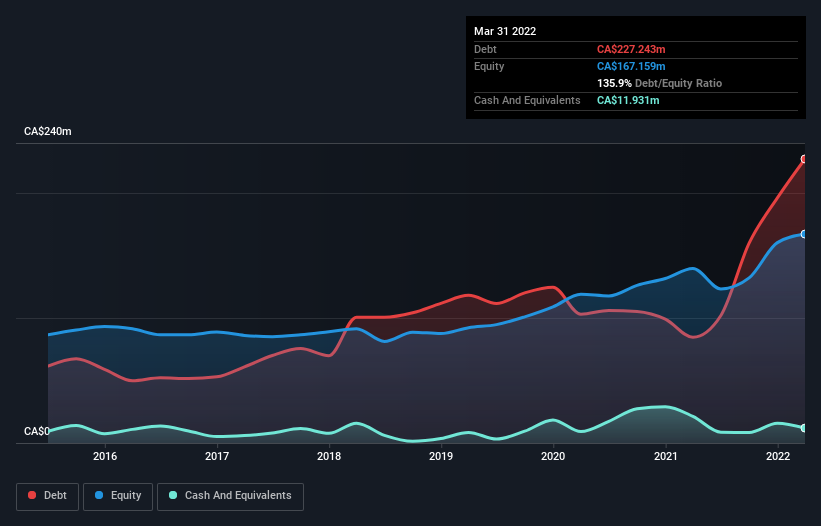The height and width of the screenshot is (526, 821).
Task: Click the 2018 x-axis label
Action: (329, 456)
